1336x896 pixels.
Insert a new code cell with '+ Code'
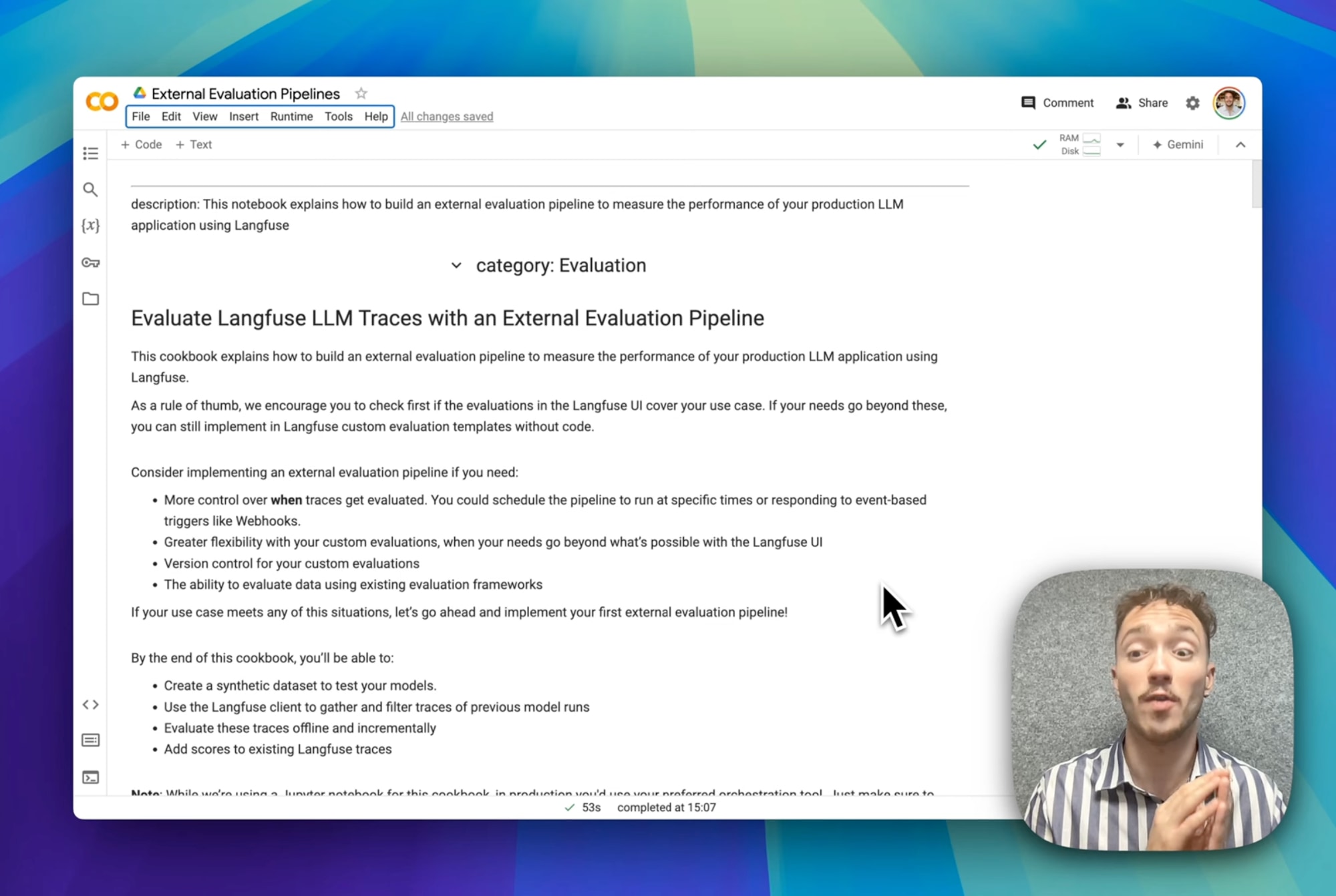point(141,144)
